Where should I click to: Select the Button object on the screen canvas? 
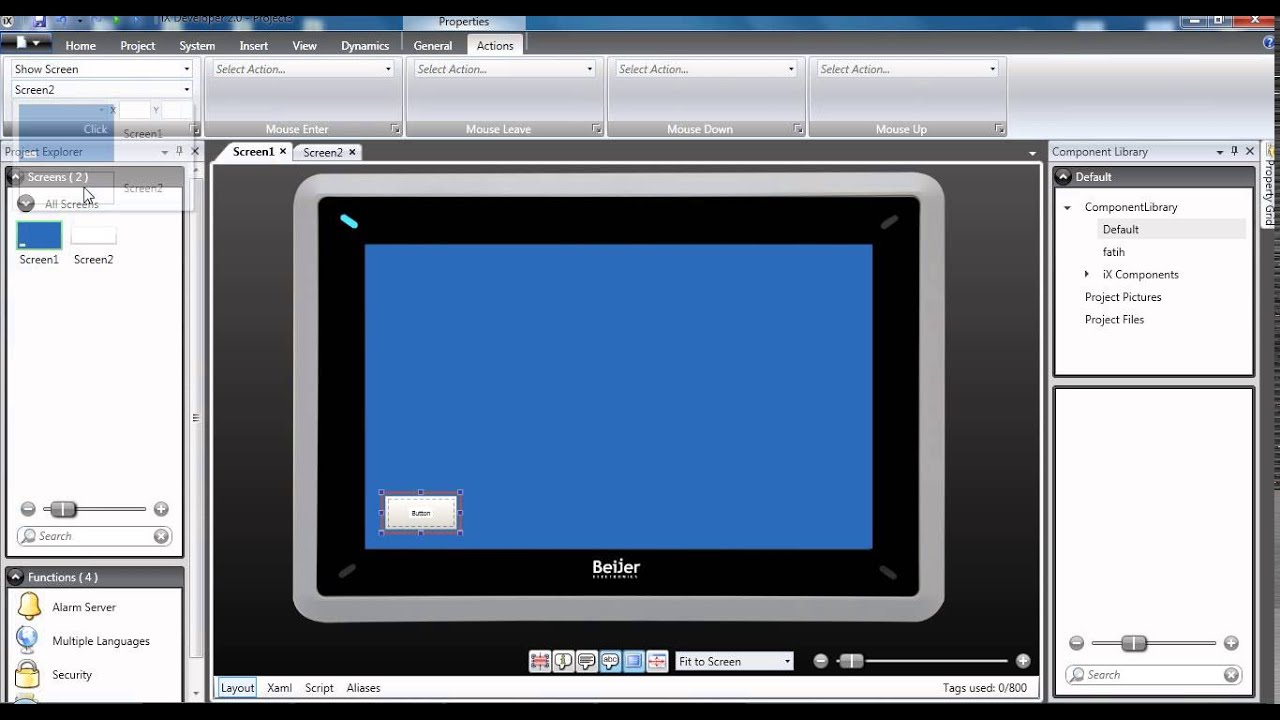[421, 513]
